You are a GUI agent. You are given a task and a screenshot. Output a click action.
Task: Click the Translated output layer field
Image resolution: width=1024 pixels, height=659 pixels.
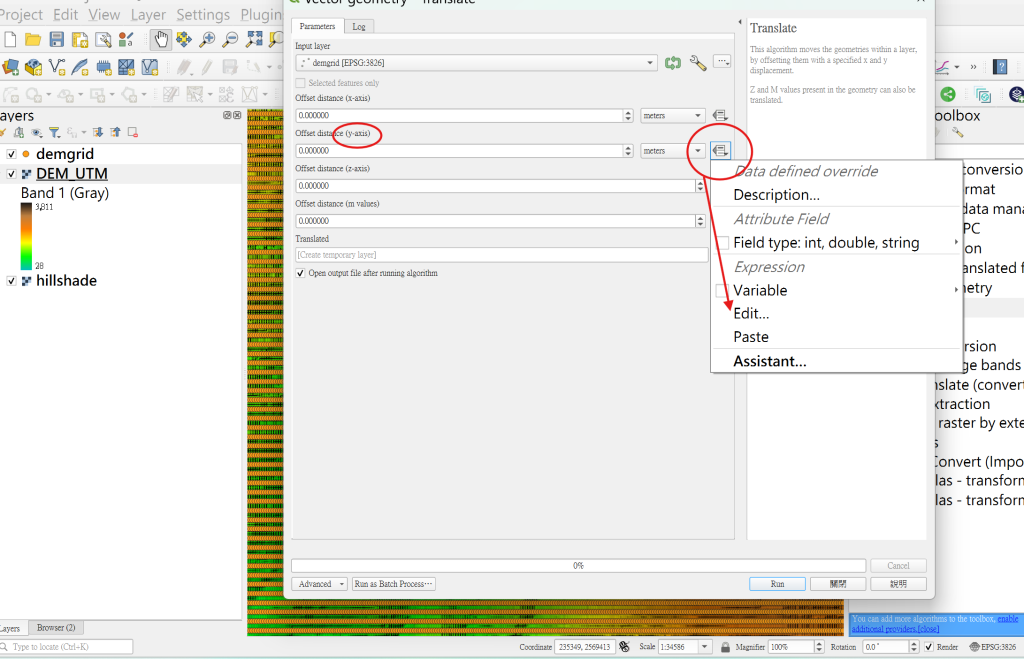(x=502, y=255)
